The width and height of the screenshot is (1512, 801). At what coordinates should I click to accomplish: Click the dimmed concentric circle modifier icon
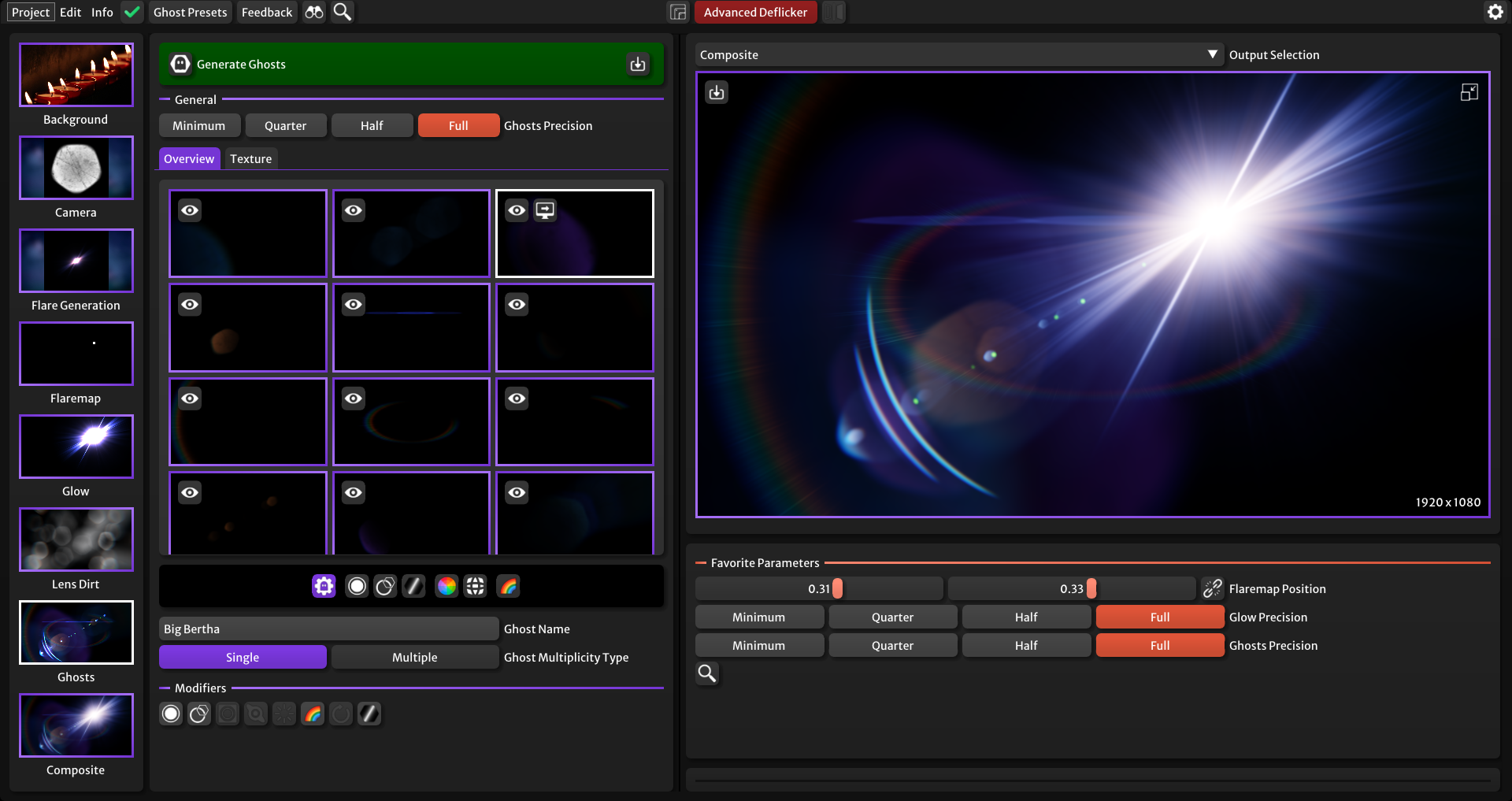(228, 714)
